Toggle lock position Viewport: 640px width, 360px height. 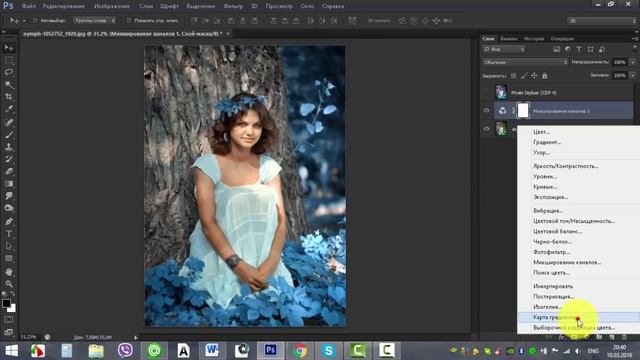534,76
